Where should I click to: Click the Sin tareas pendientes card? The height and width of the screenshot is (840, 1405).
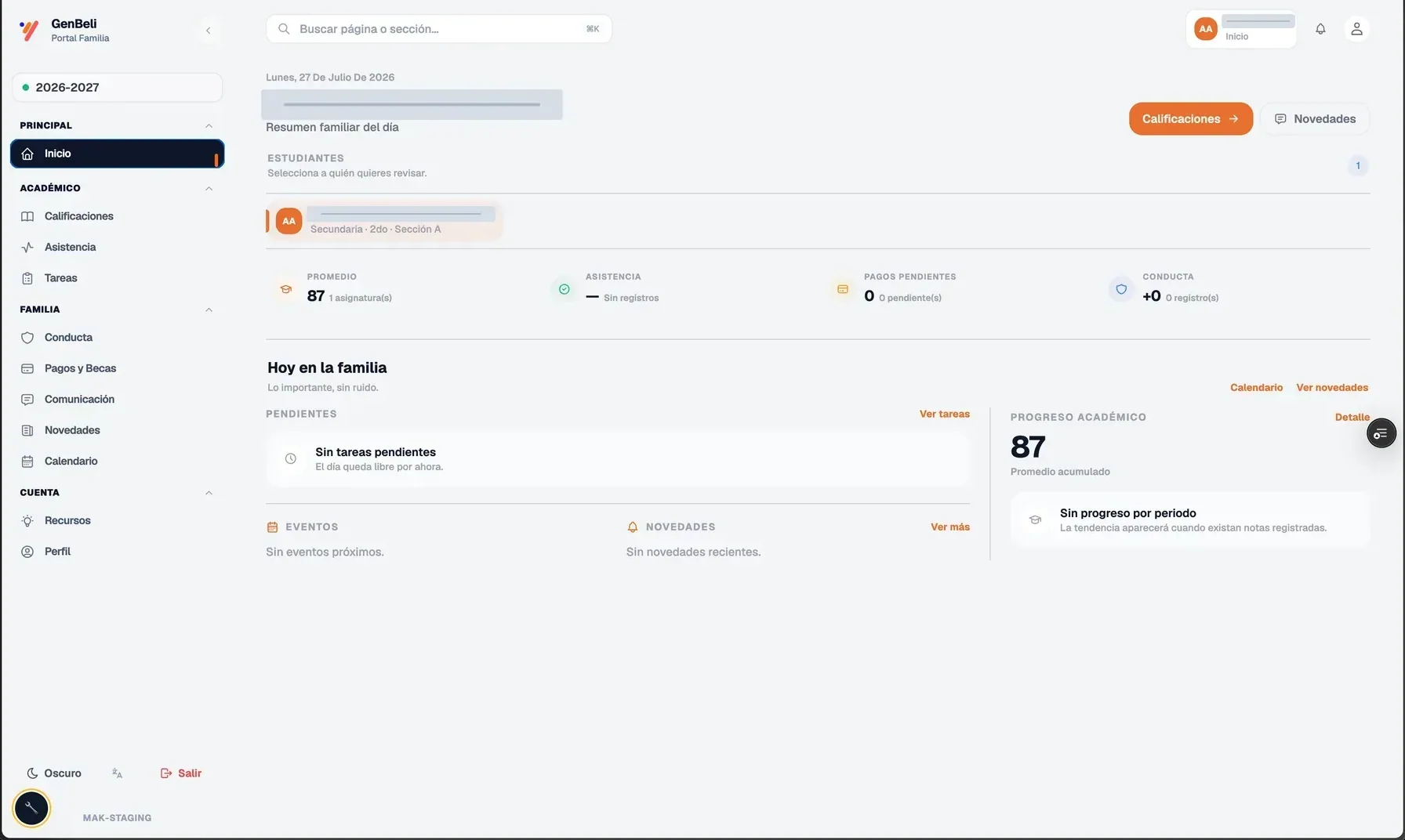(618, 459)
